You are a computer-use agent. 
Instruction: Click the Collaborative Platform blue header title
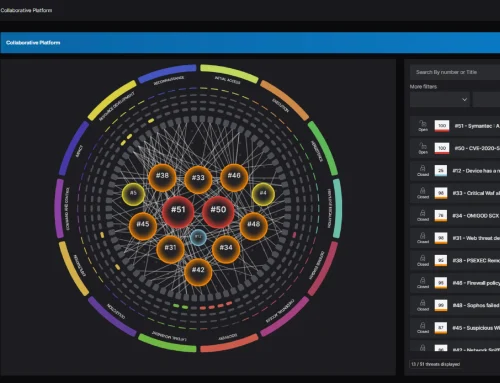[33, 43]
